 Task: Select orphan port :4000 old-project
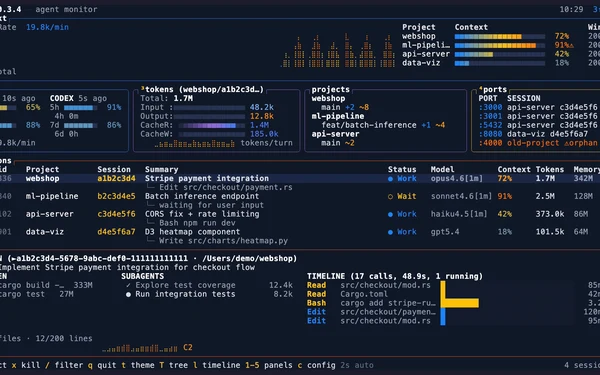pyautogui.click(x=539, y=143)
